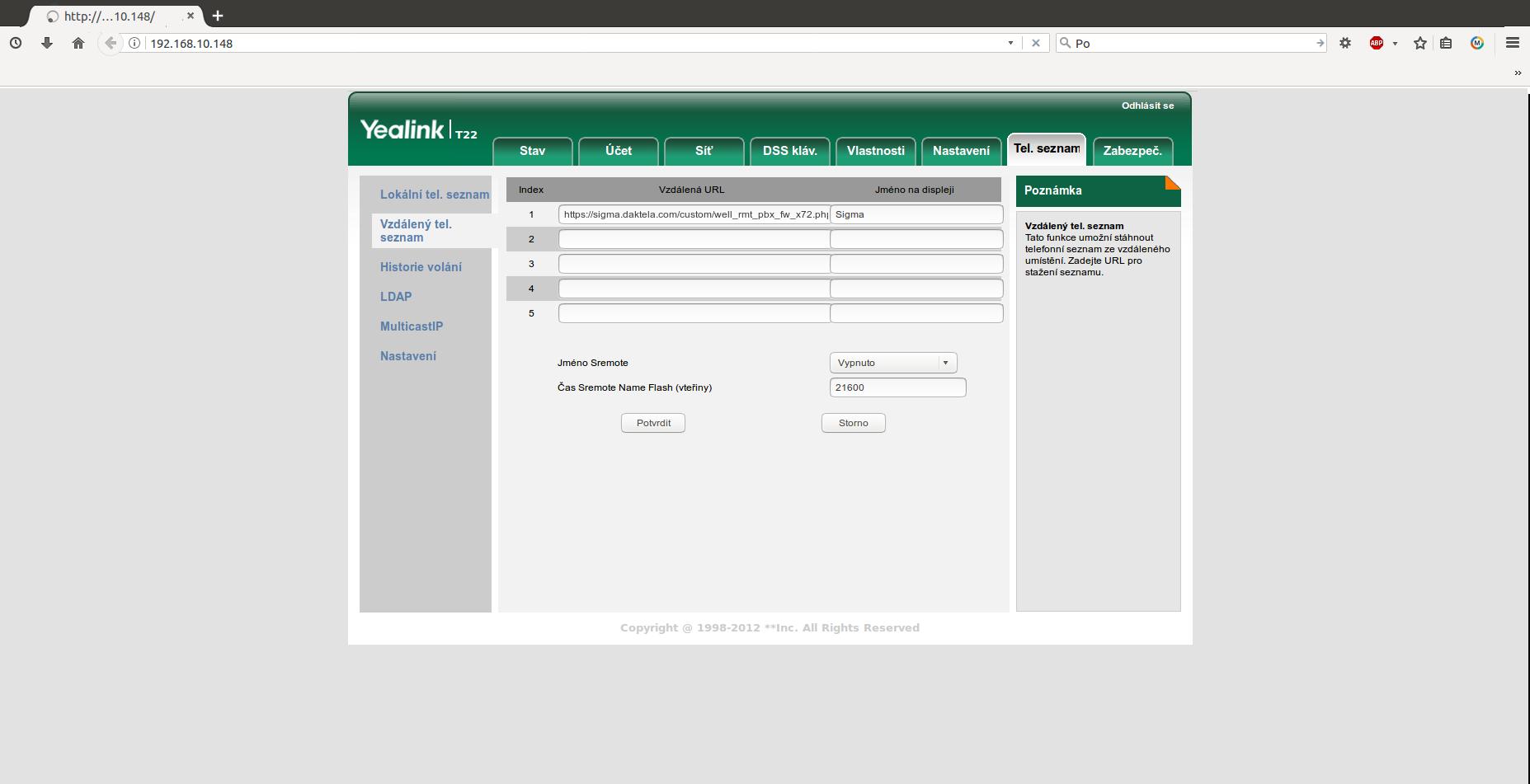Open the downloads arrow icon
The width and height of the screenshot is (1530, 784).
tap(47, 43)
